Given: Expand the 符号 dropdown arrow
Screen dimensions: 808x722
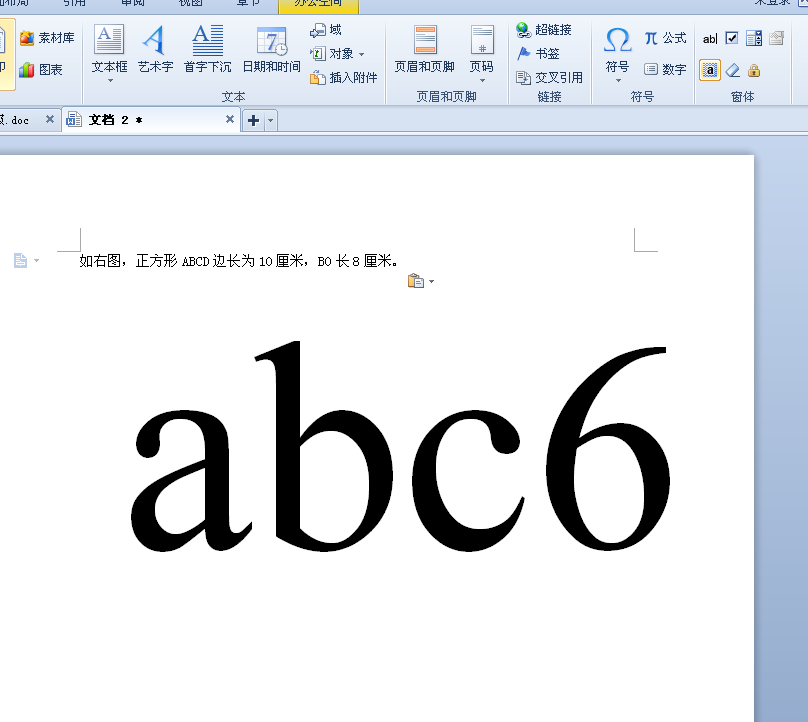Looking at the screenshot, I should pos(618,80).
